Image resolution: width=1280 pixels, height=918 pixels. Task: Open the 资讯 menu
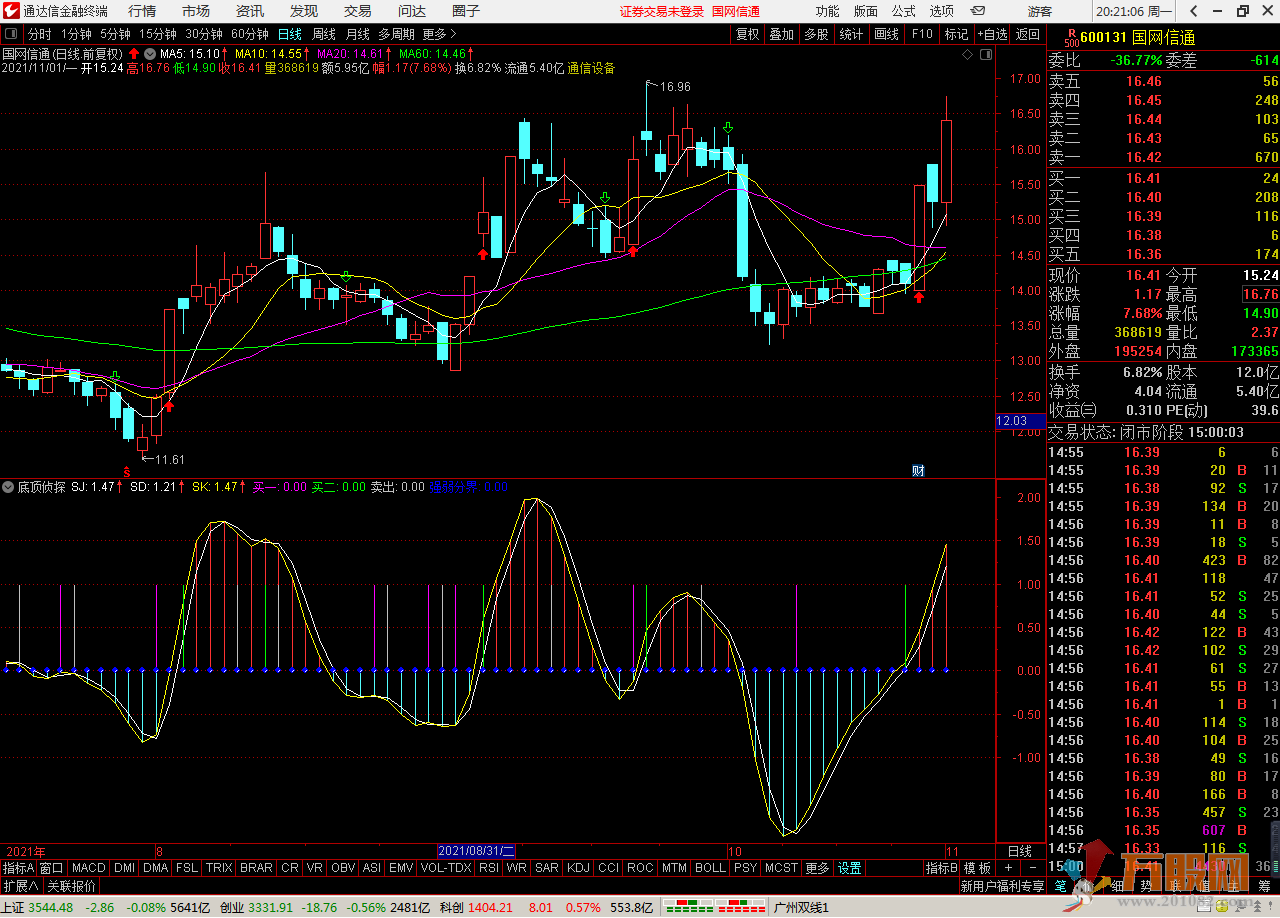pos(250,11)
